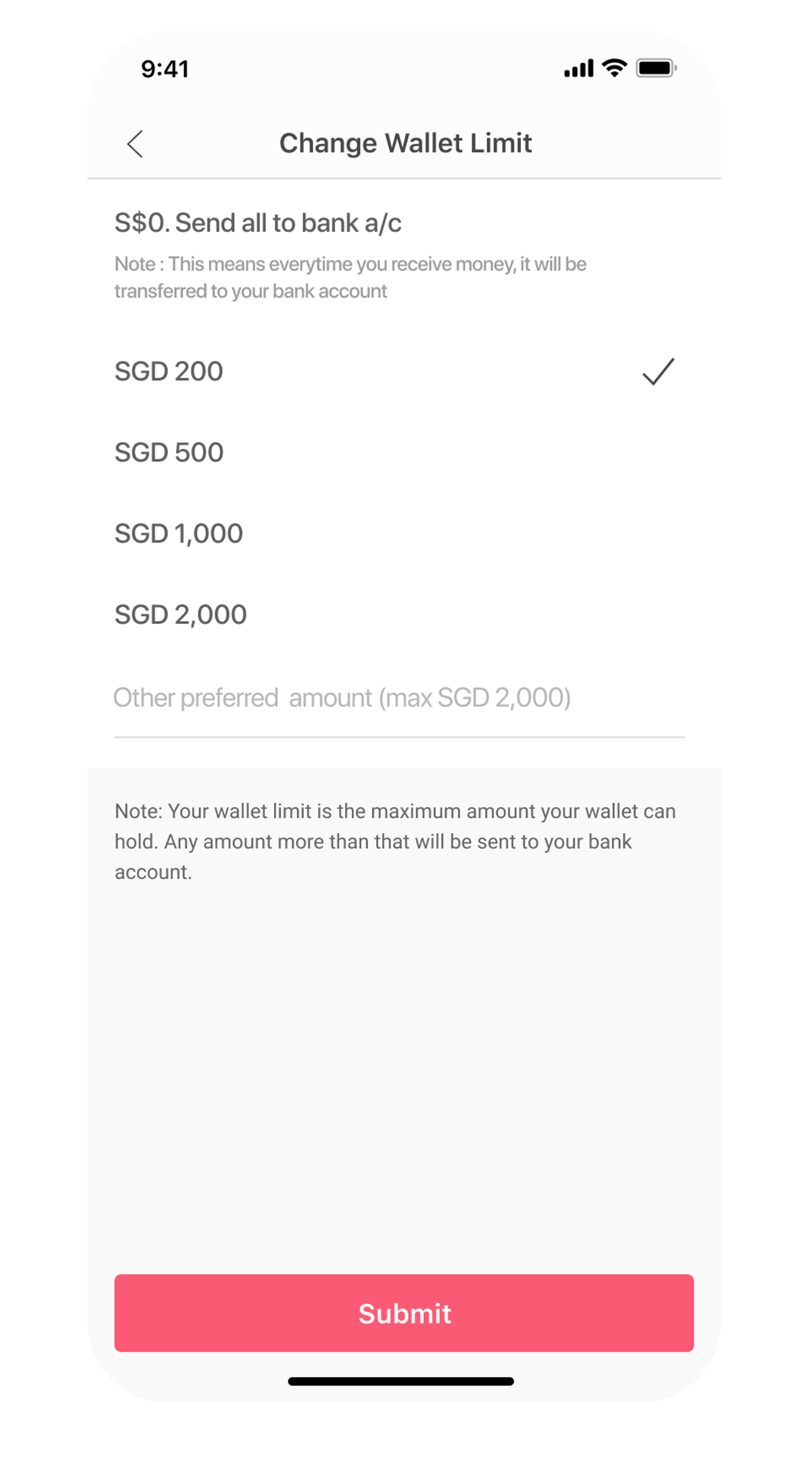
Task: Submit the wallet limit change
Action: [404, 1313]
